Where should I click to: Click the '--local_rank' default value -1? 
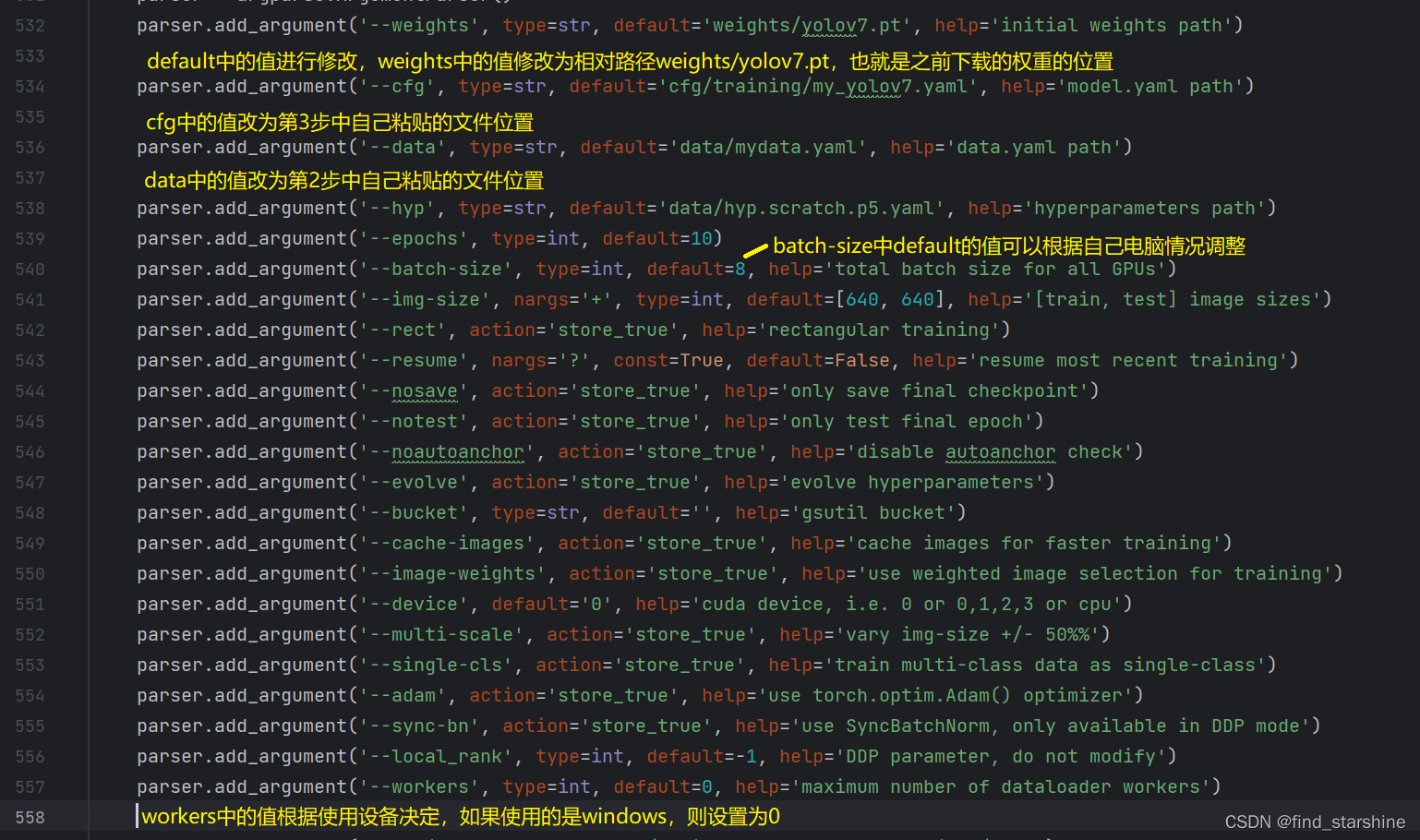(x=748, y=756)
